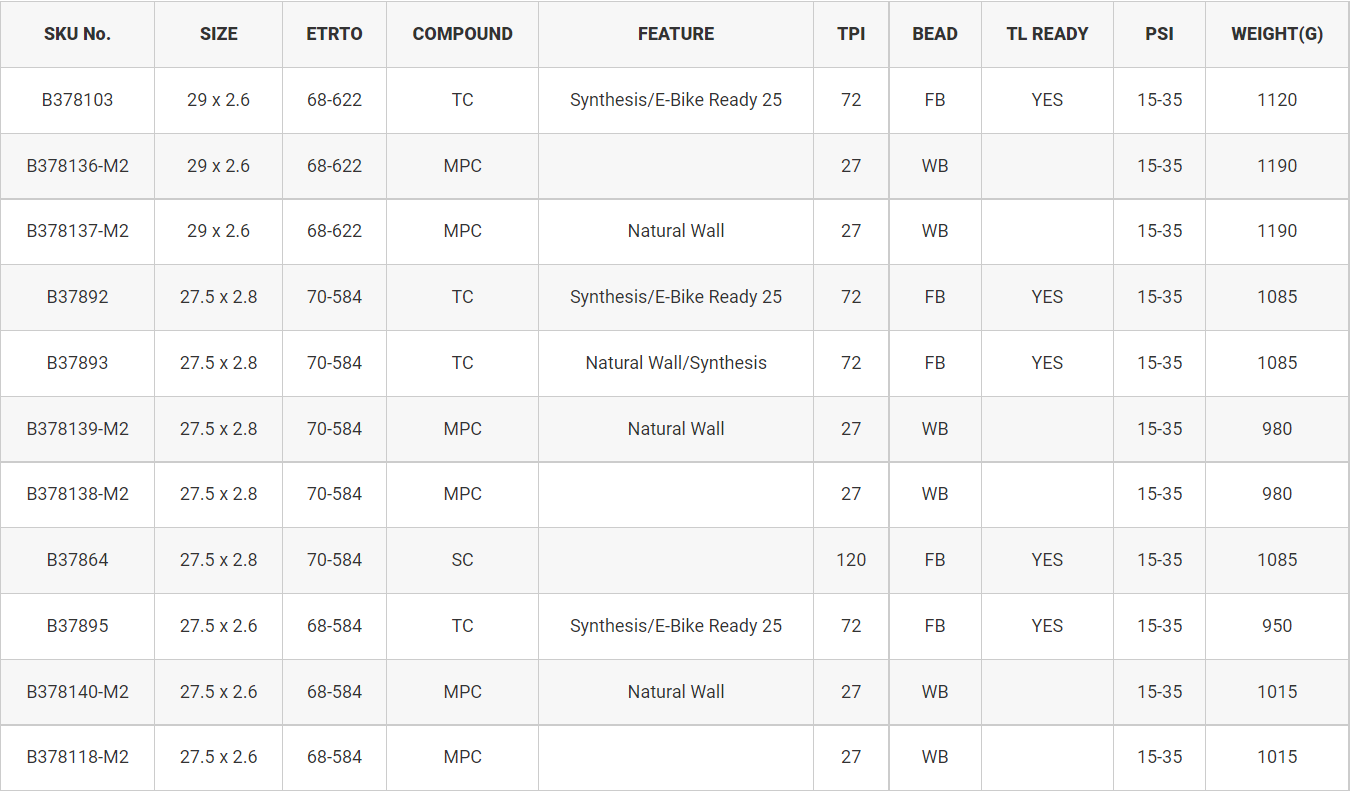Click the TL READY column header
Viewport: 1352px width, 792px height.
1047,34
